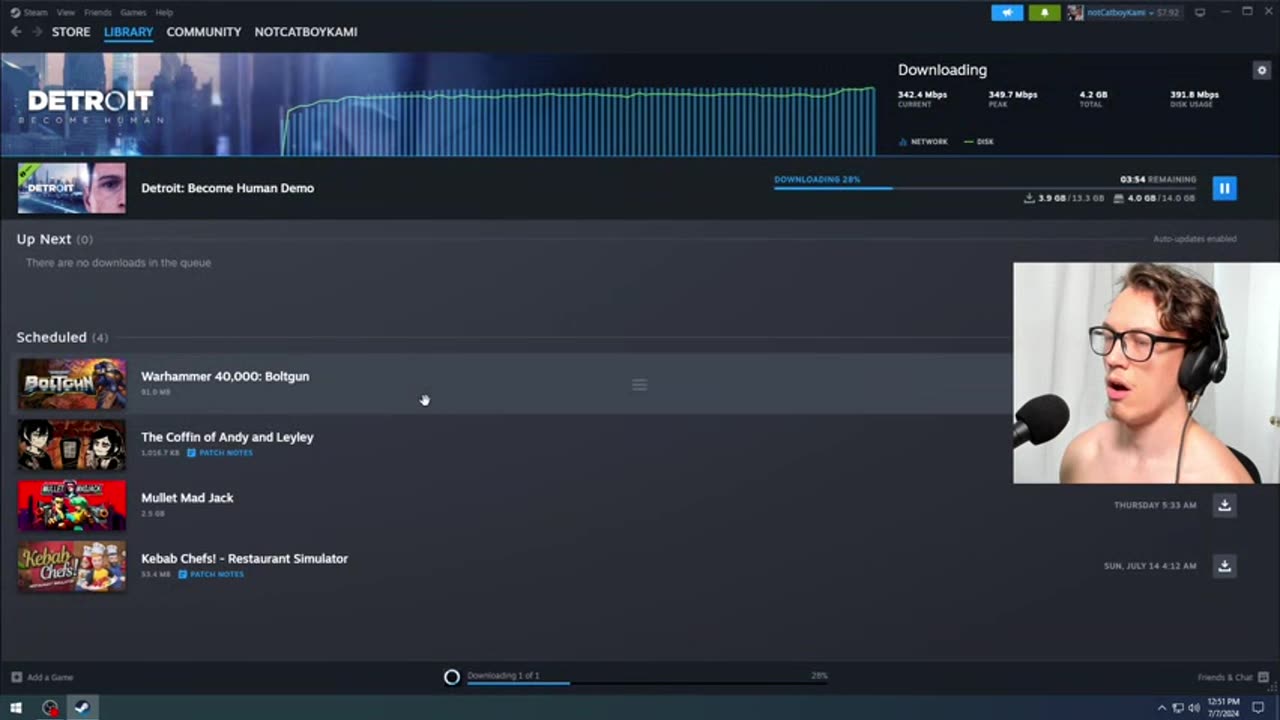Open the red recording app in taskbar
This screenshot has width=1280, height=720.
tap(50, 708)
